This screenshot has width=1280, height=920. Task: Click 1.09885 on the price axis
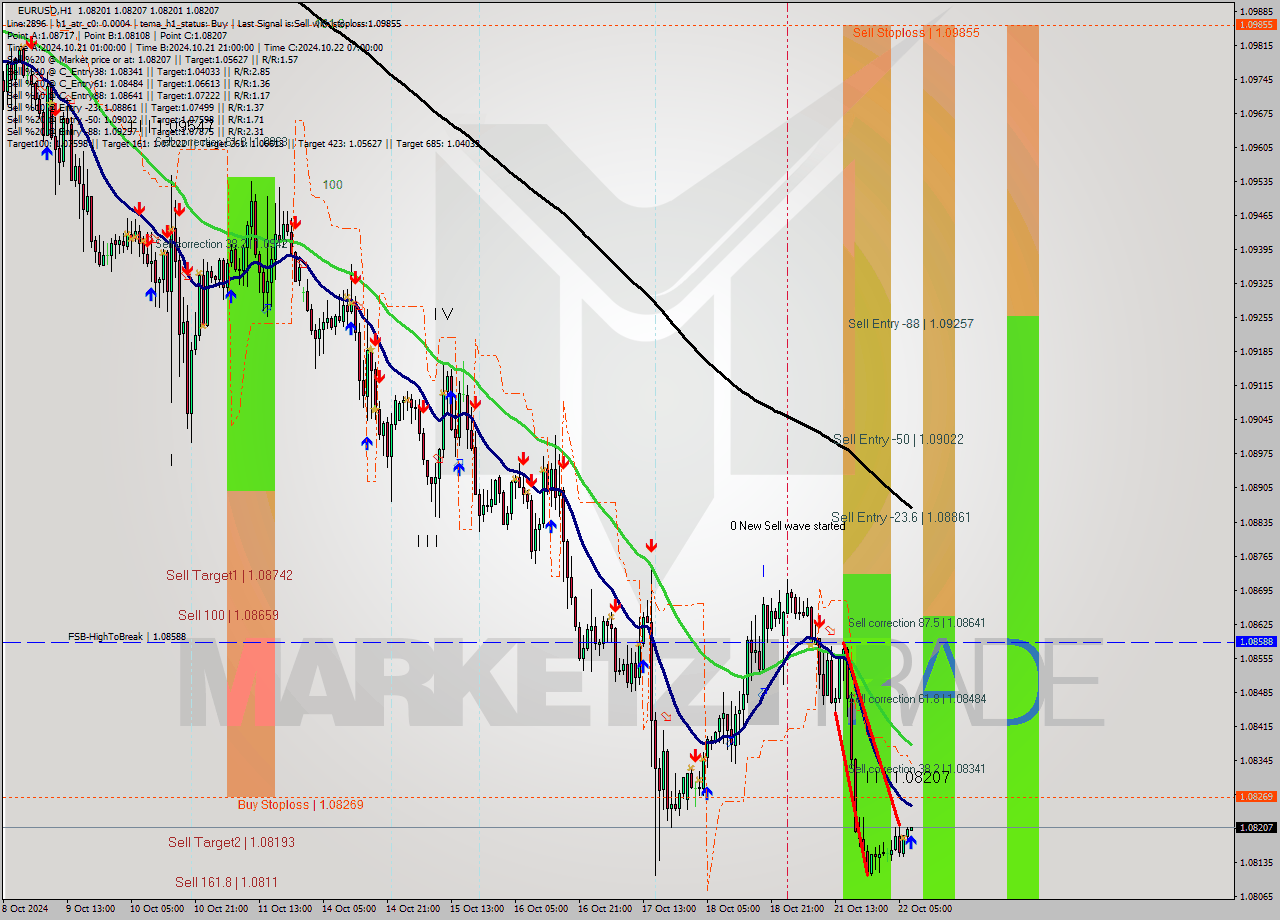coord(1256,11)
